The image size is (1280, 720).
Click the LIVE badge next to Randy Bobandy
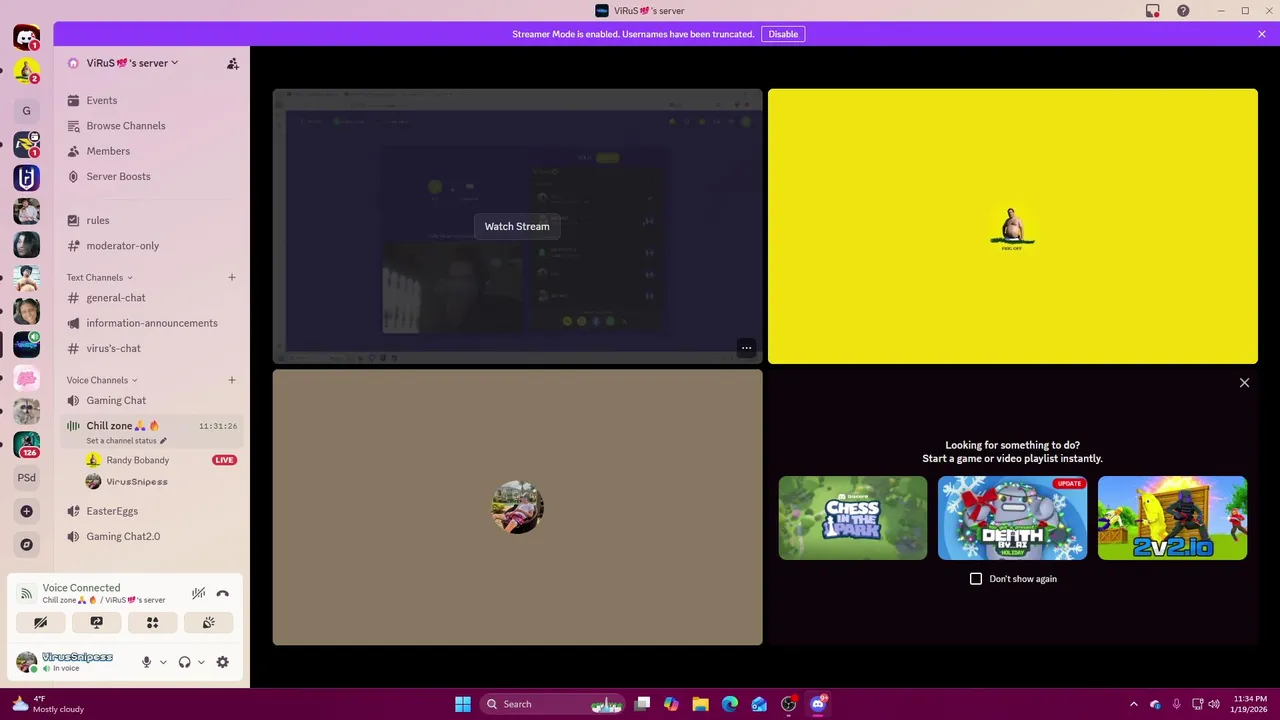pos(224,460)
